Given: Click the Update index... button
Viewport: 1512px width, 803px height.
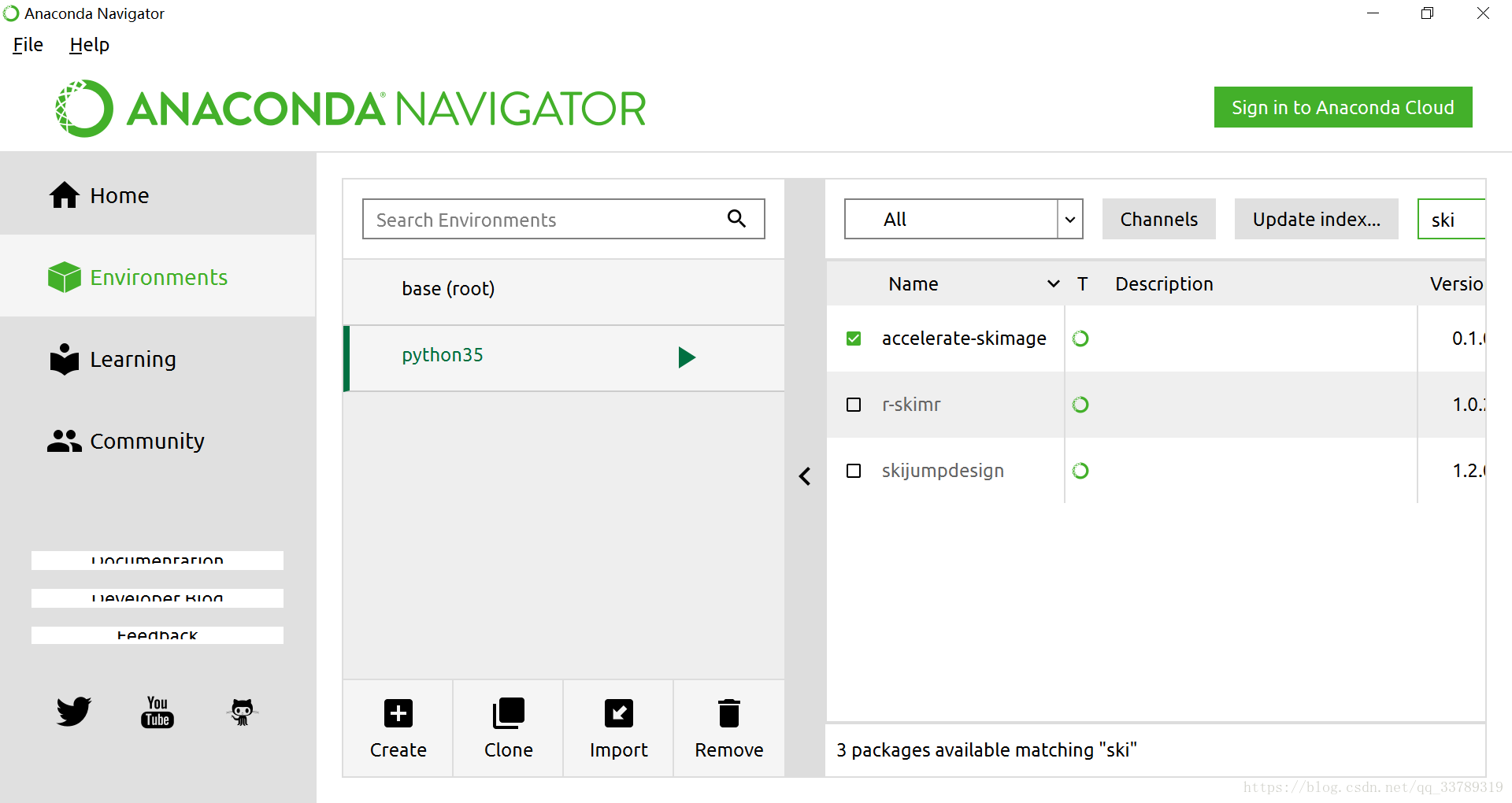Looking at the screenshot, I should [1316, 219].
